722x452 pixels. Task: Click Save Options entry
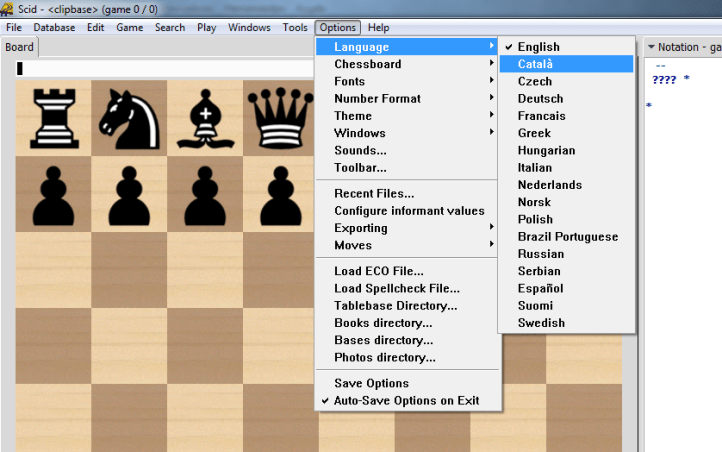click(371, 384)
